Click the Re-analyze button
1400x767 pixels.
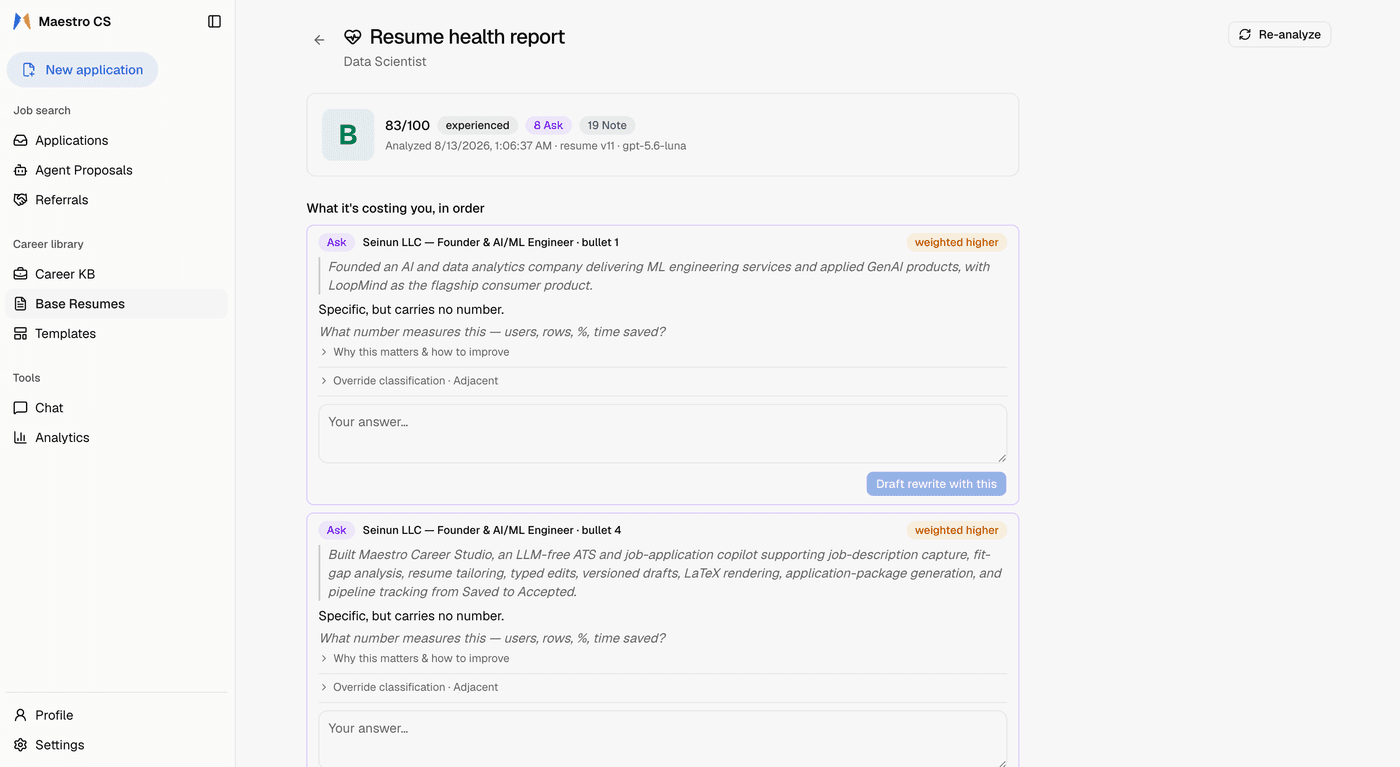[x=1279, y=34]
